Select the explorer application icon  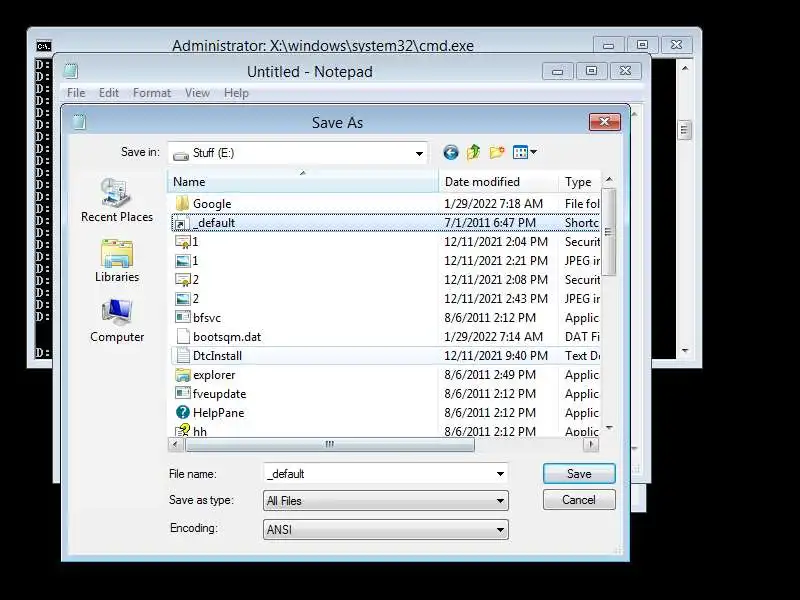coord(182,374)
